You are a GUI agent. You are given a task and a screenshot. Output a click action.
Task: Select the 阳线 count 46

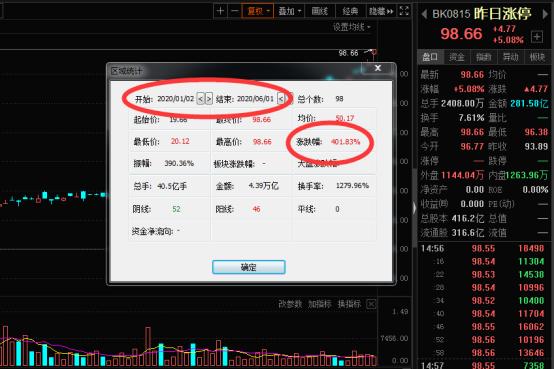coord(256,209)
